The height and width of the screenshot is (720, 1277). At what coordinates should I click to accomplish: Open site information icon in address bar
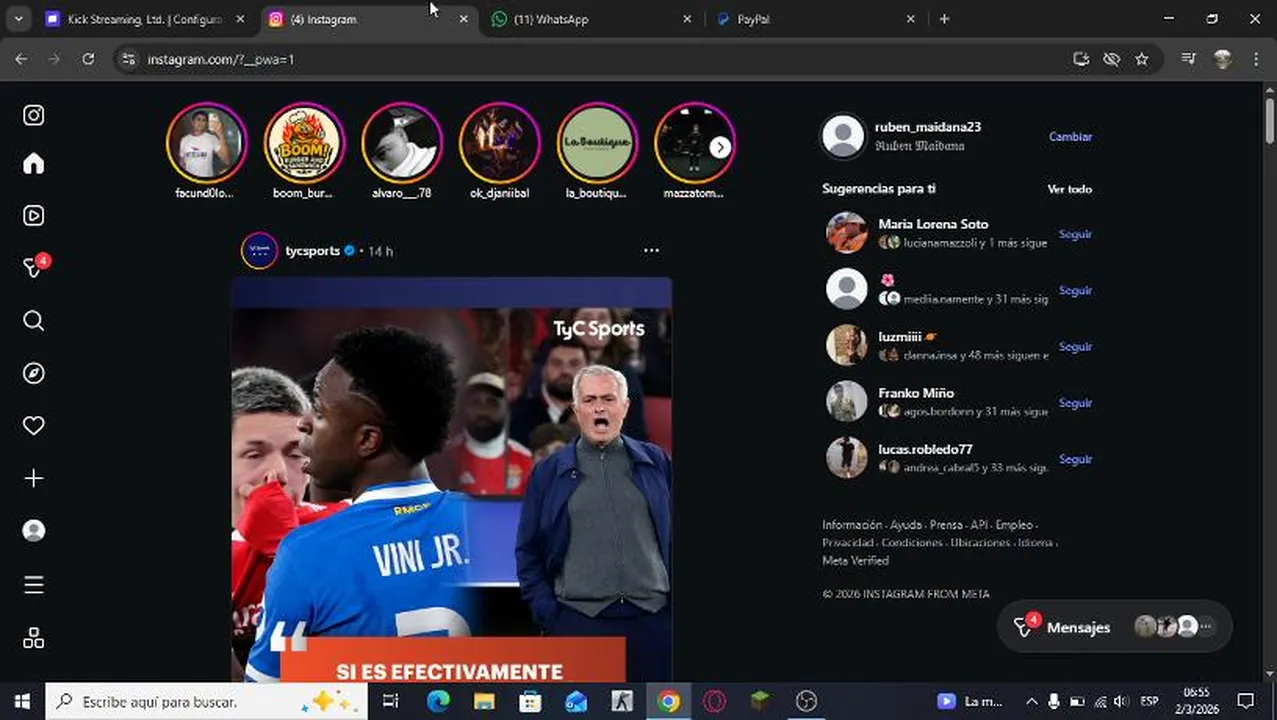127,59
